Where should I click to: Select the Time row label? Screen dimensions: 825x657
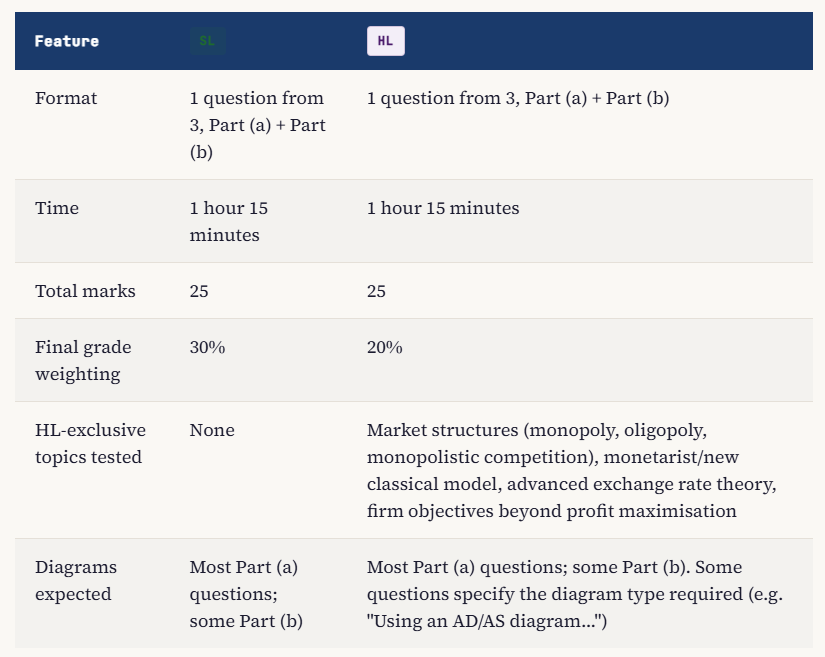coord(57,208)
